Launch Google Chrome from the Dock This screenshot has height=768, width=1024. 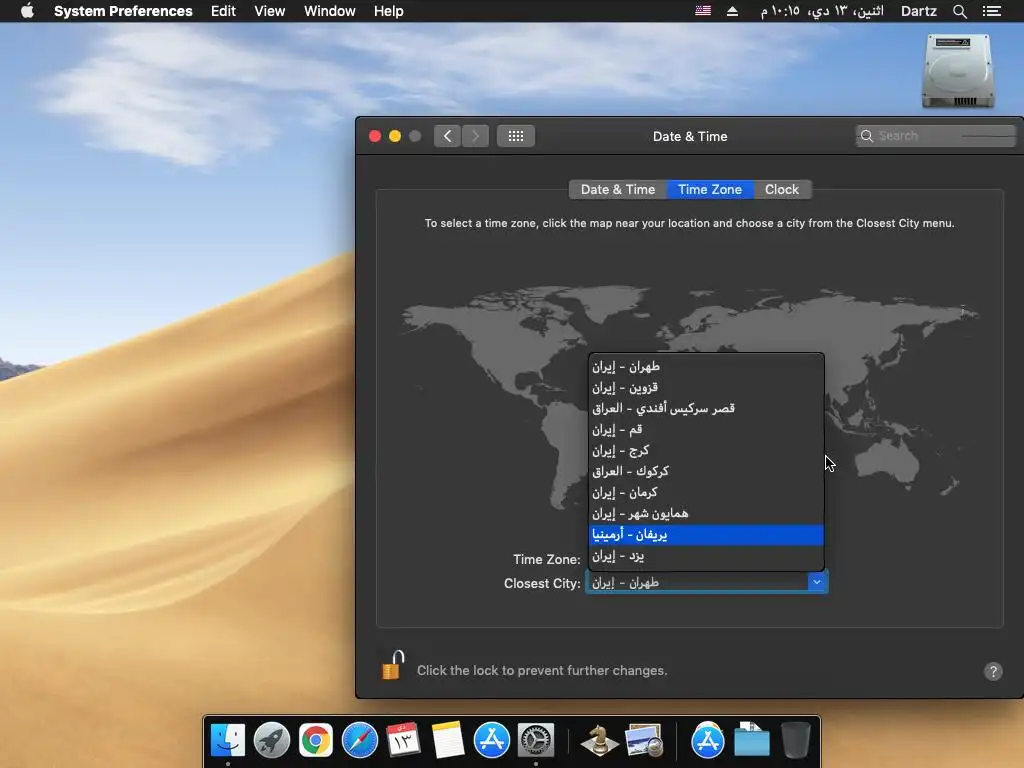point(315,741)
